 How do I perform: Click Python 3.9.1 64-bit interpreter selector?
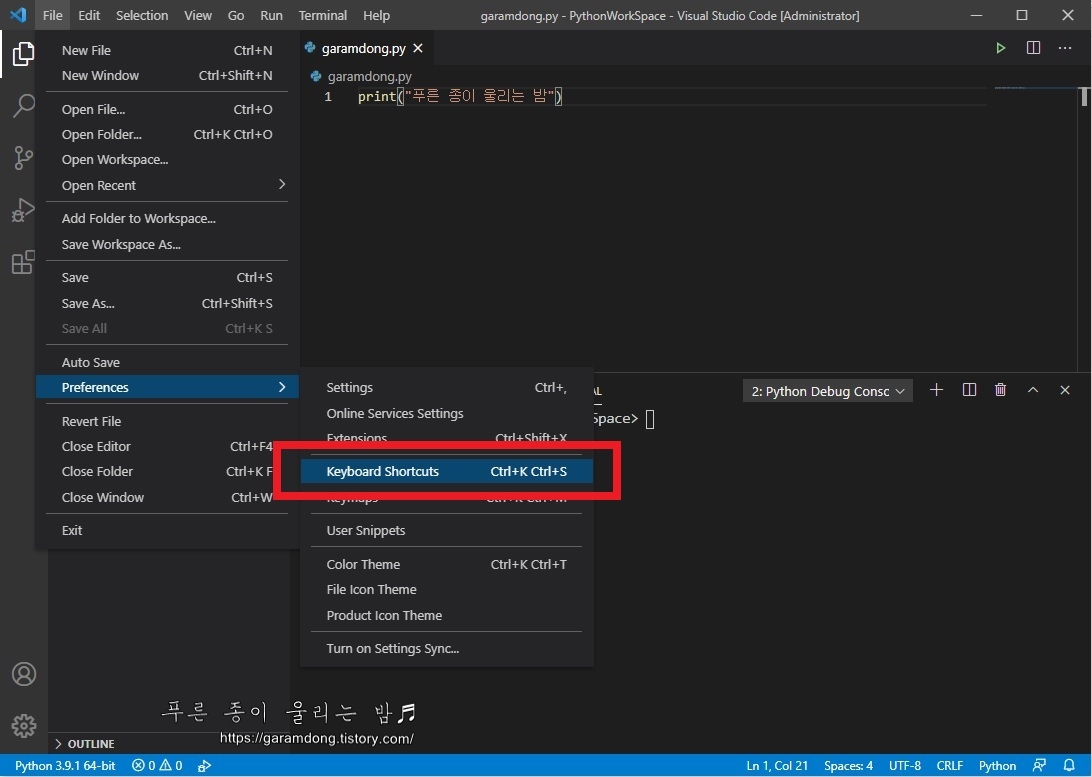pyautogui.click(x=65, y=766)
